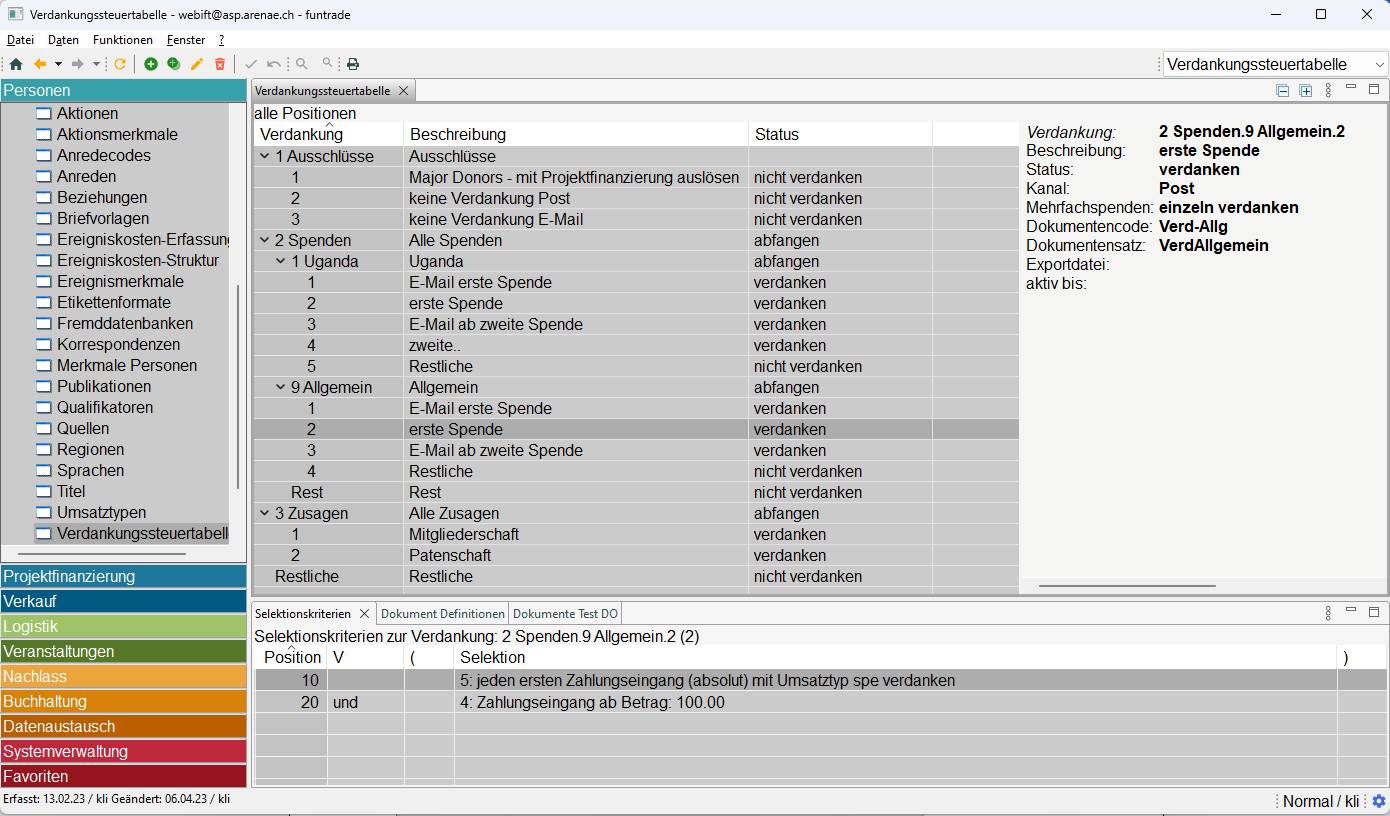The image size is (1390, 816).
Task: Collapse the '1 Ausschlüsse' tree node
Action: coord(264,156)
